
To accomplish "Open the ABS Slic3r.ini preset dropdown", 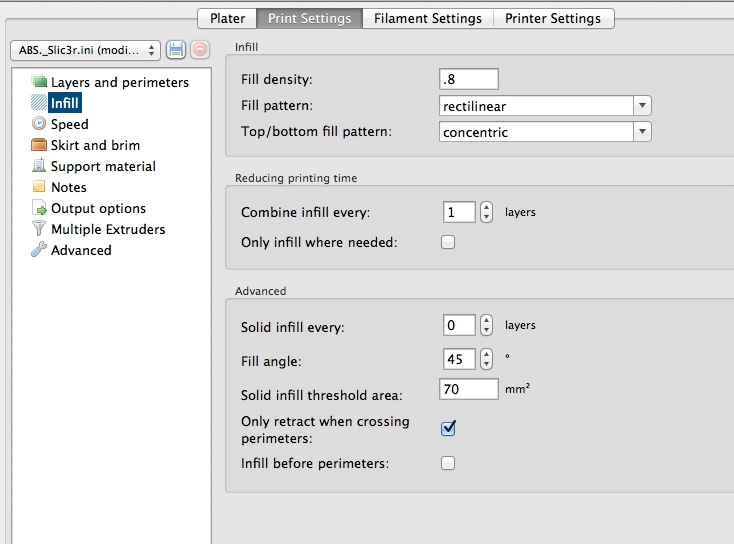I will click(x=84, y=49).
